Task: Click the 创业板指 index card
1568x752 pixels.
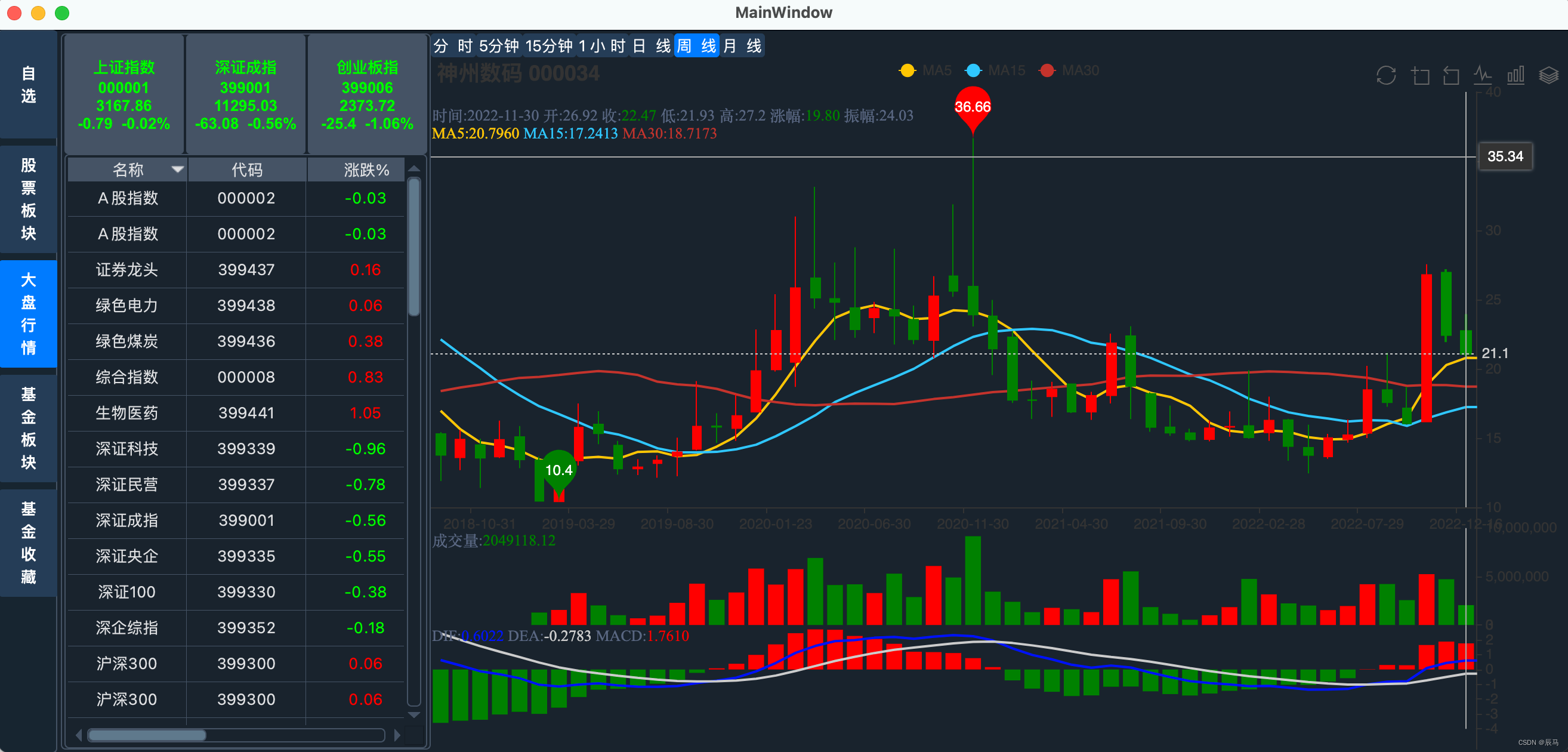Action: click(x=368, y=95)
